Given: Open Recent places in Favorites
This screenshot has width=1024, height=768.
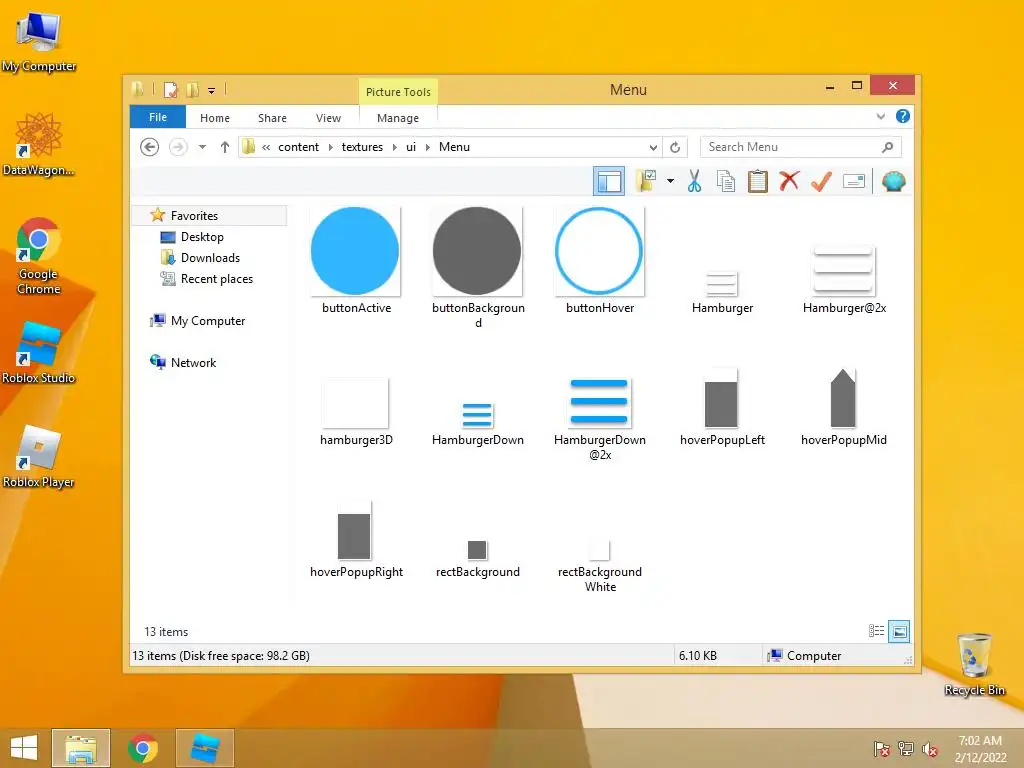Looking at the screenshot, I should coord(217,279).
